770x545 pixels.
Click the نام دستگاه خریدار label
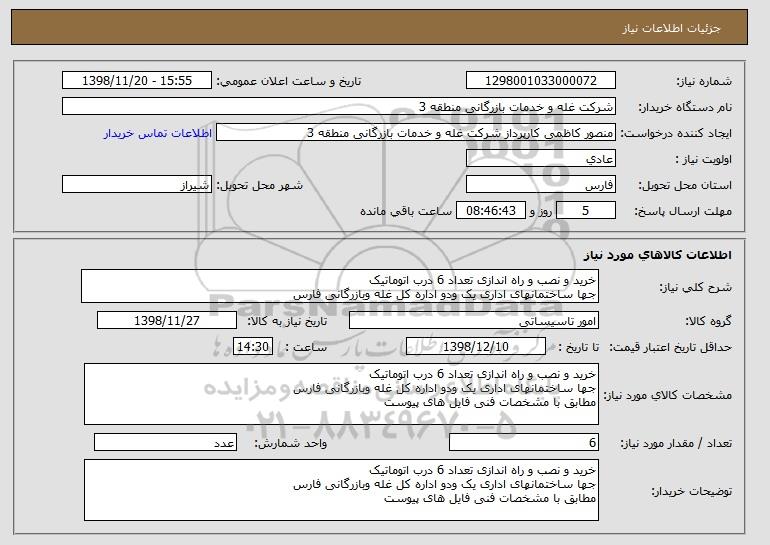point(685,107)
